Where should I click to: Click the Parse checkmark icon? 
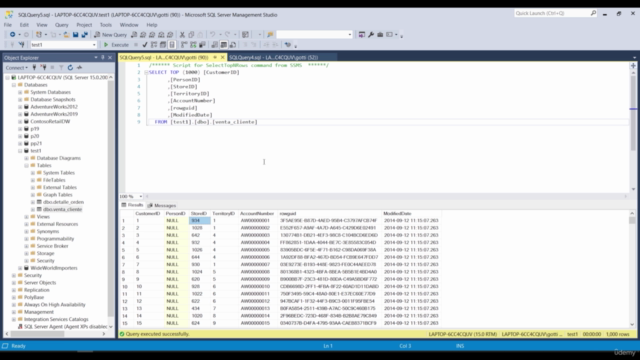click(144, 45)
